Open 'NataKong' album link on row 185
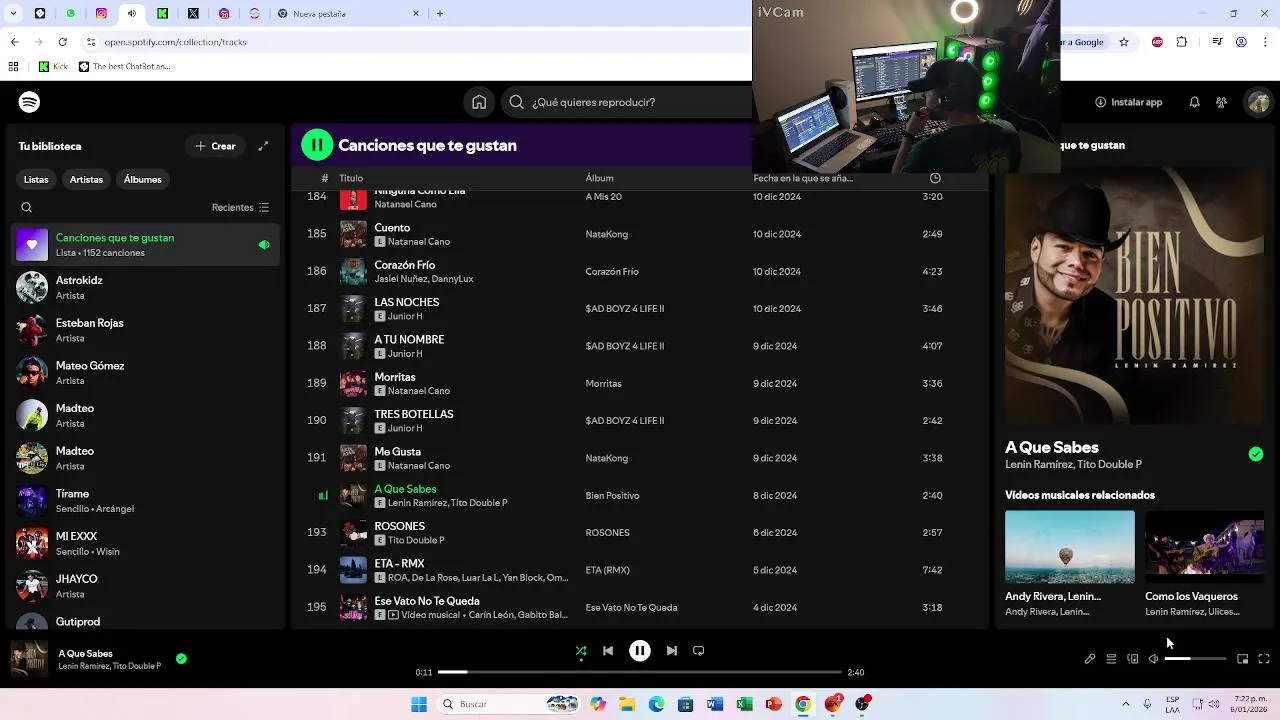 tap(606, 234)
